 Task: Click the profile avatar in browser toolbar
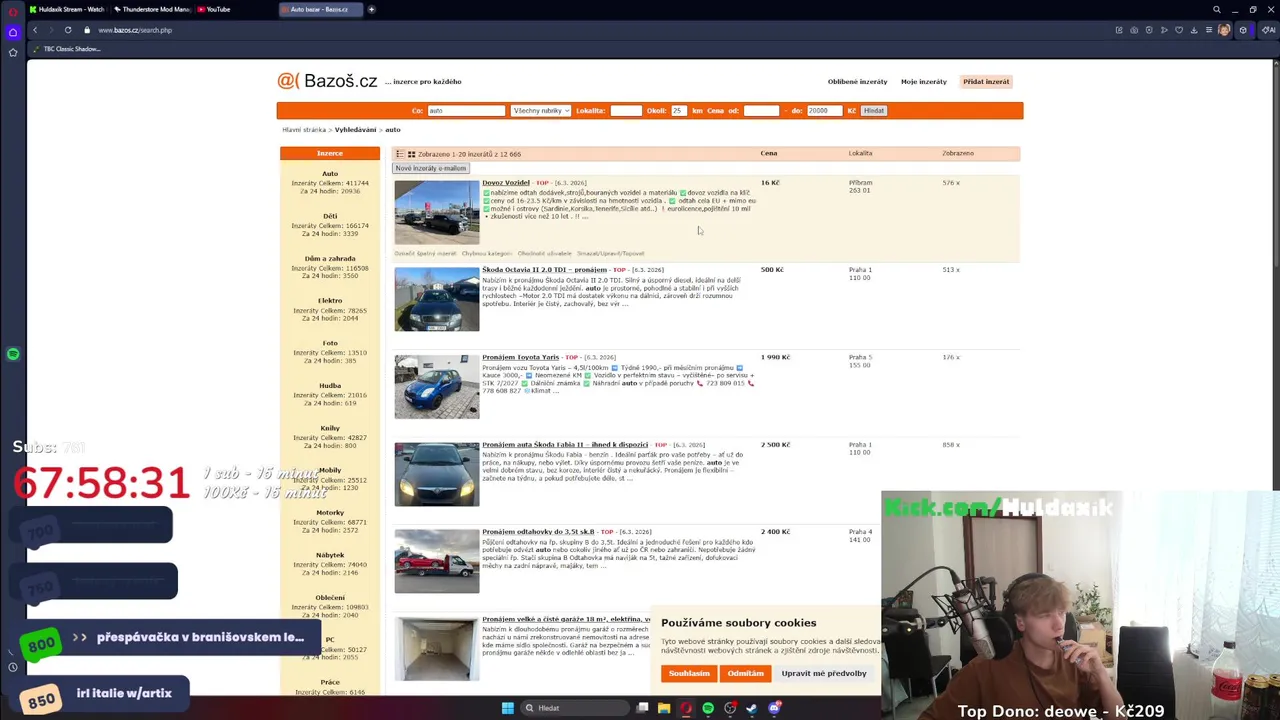1224,30
